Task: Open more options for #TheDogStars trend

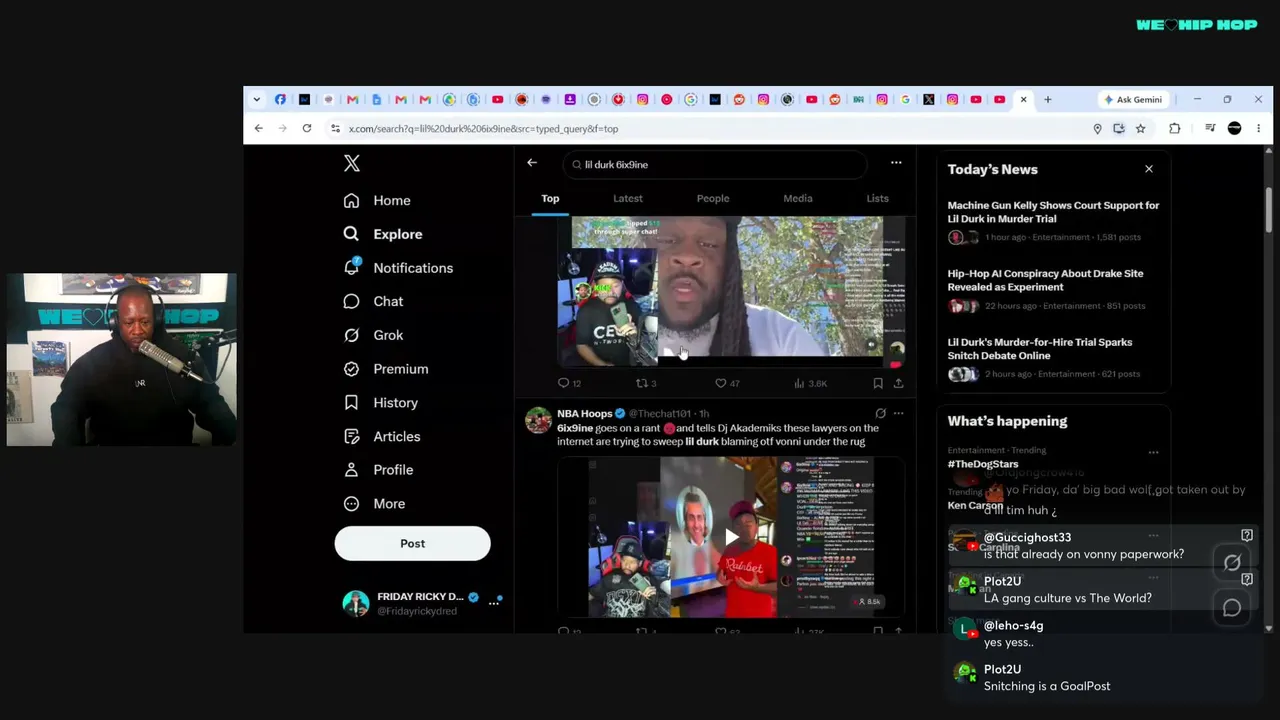Action: (x=1153, y=452)
